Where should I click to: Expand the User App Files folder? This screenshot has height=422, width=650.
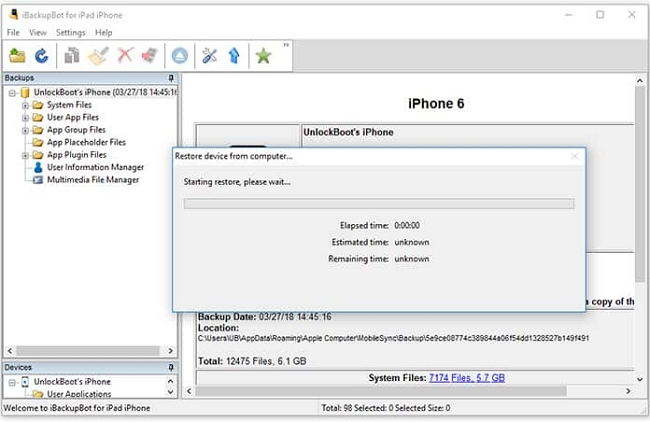click(x=25, y=118)
